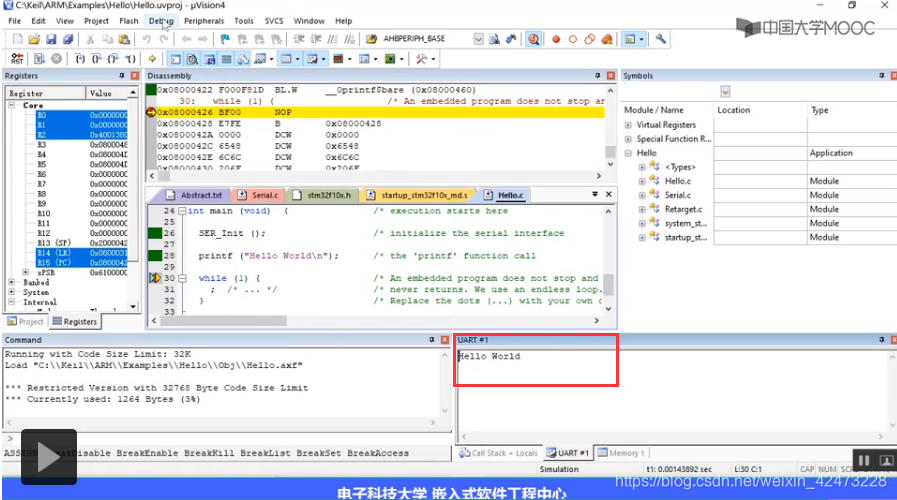897x500 pixels.
Task: Open the Debug menu
Action: tap(161, 21)
